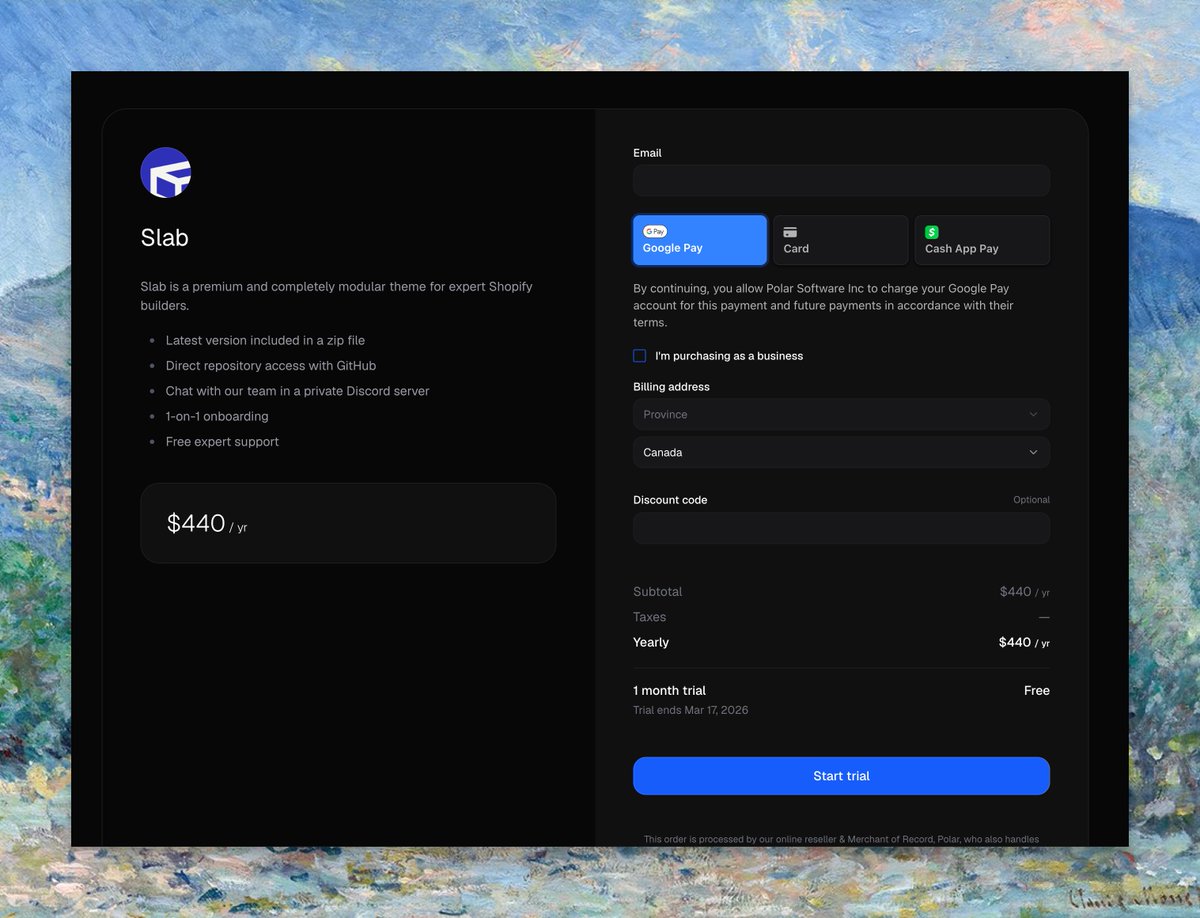The image size is (1200, 918).
Task: Click the Slab logo icon
Action: [x=166, y=172]
